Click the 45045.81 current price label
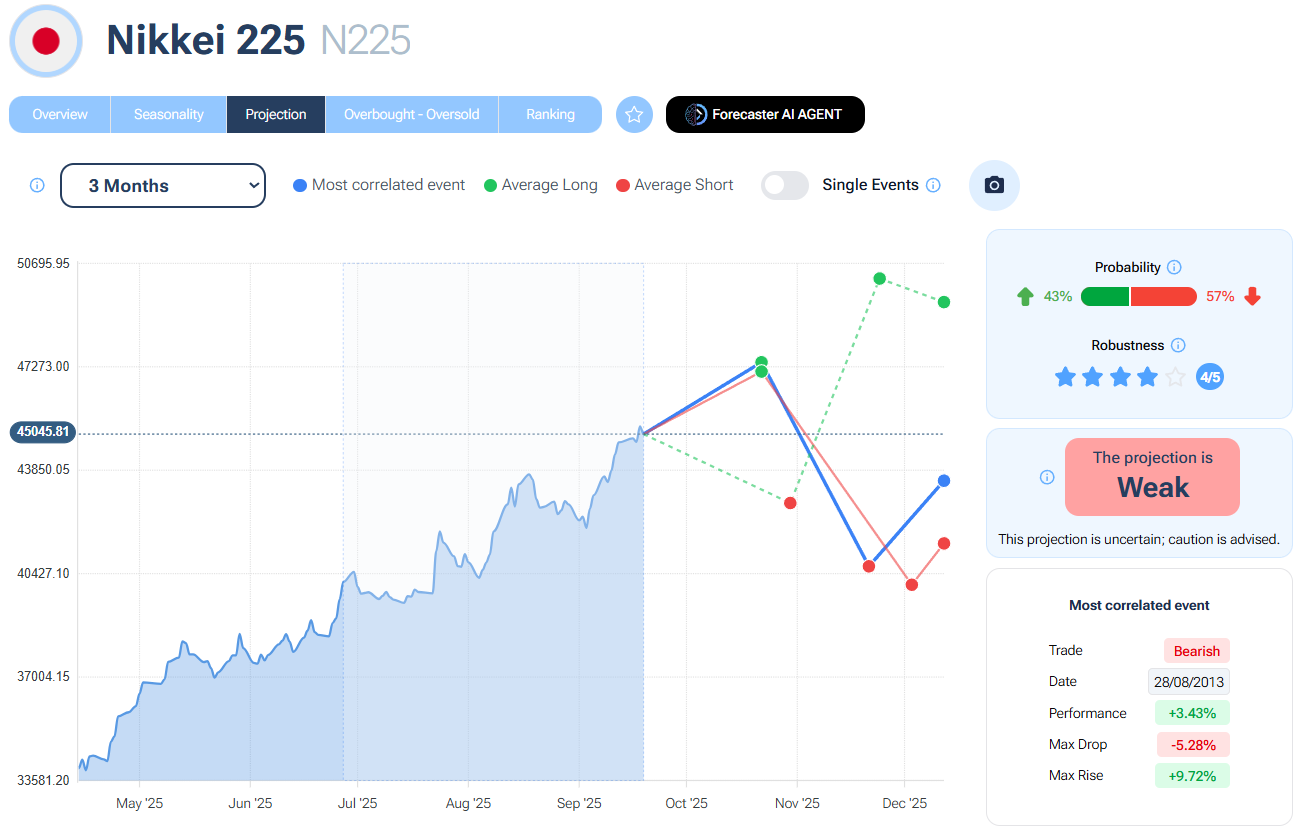Image resolution: width=1305 pixels, height=834 pixels. [x=43, y=432]
